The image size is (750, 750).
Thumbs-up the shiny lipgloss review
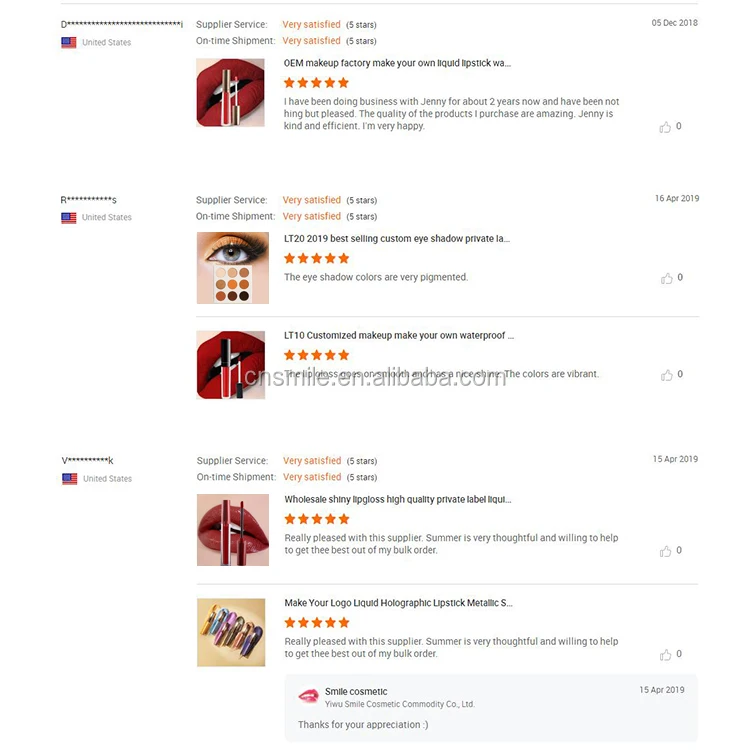click(665, 551)
